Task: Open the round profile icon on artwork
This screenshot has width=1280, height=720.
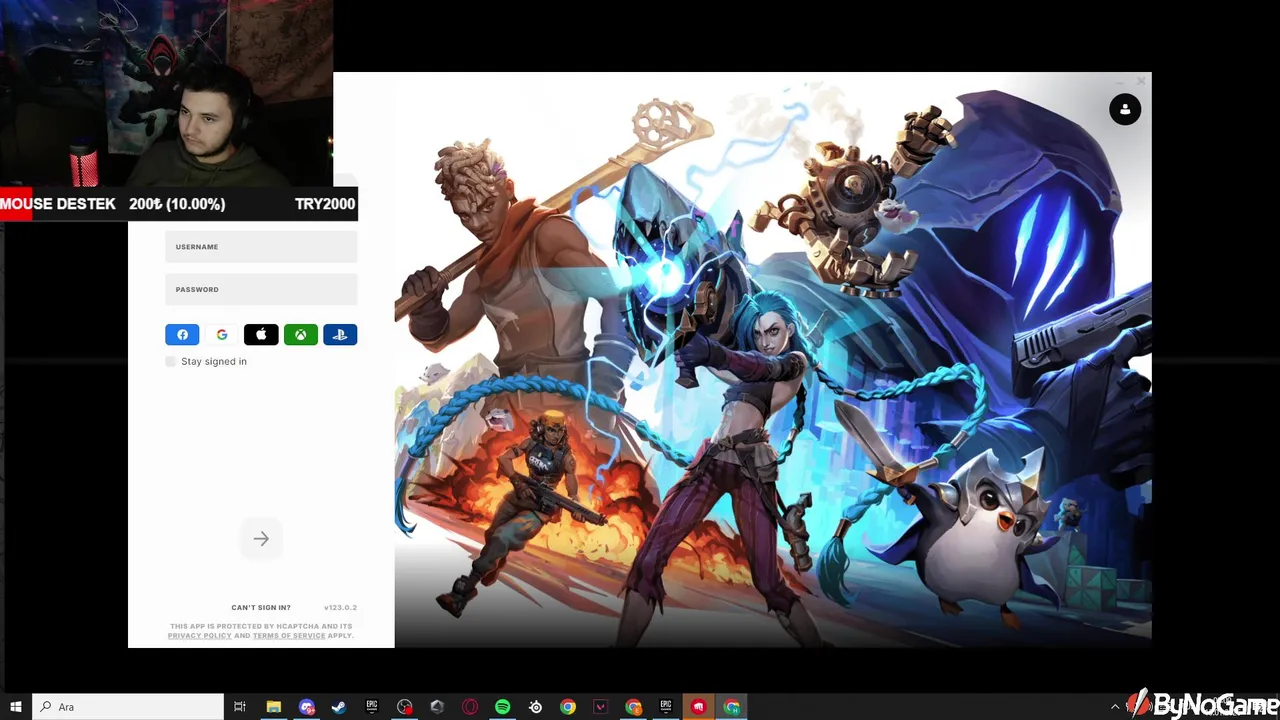Action: click(x=1125, y=110)
